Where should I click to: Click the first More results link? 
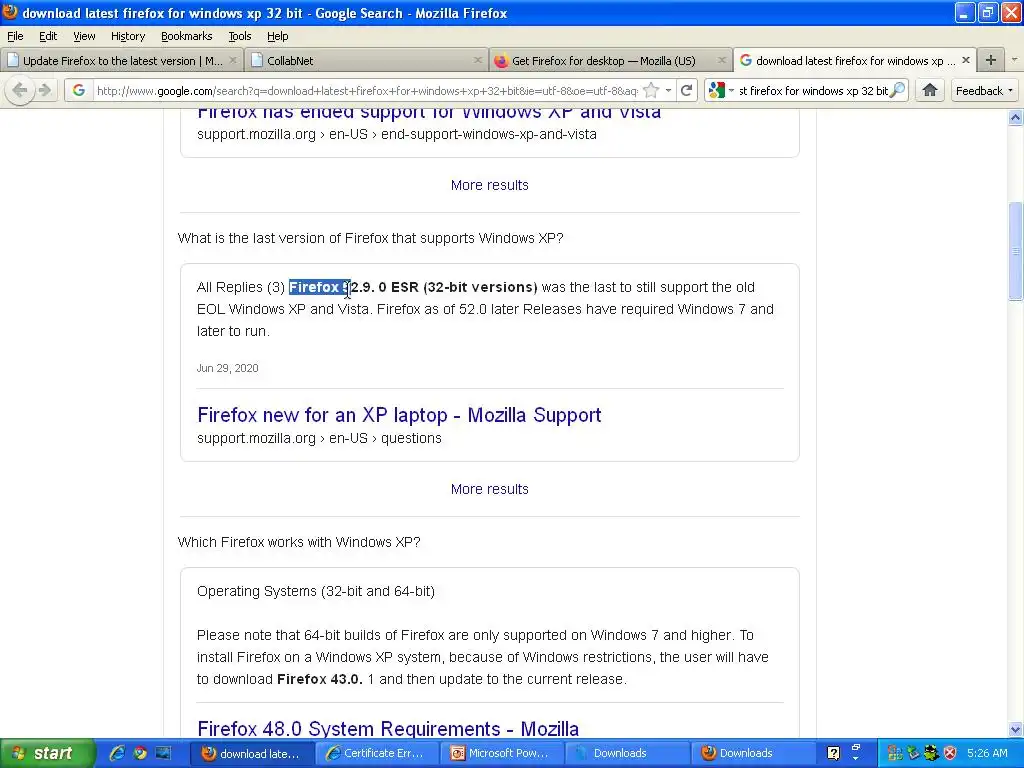489,185
